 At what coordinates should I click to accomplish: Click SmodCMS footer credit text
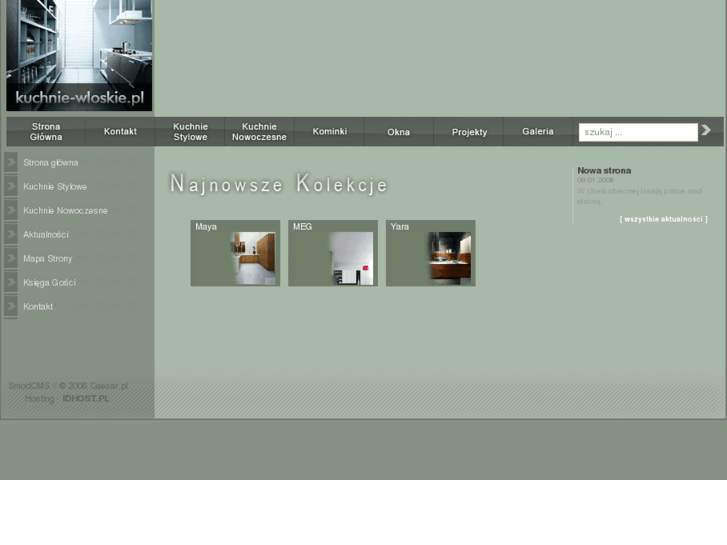point(29,386)
